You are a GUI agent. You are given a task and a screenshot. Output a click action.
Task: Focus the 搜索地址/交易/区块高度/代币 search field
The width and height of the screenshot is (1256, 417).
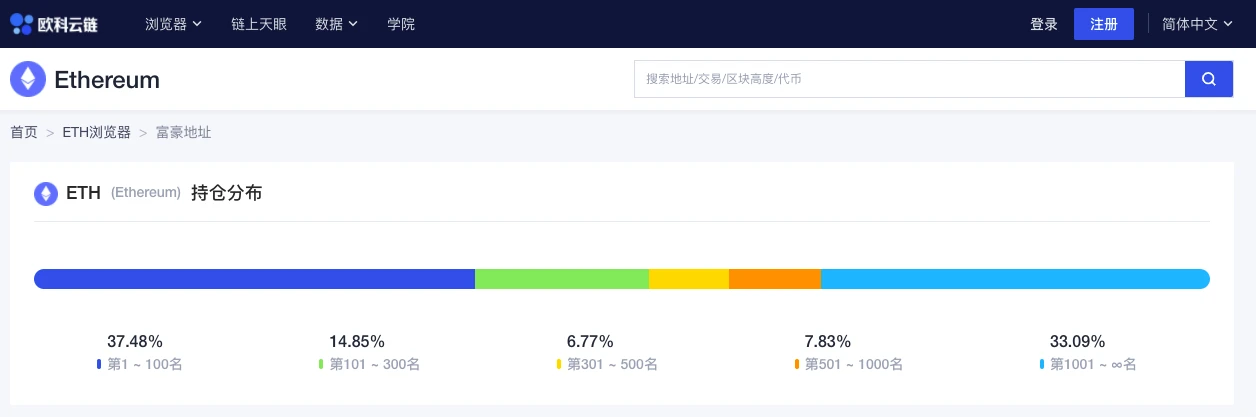pyautogui.click(x=909, y=79)
